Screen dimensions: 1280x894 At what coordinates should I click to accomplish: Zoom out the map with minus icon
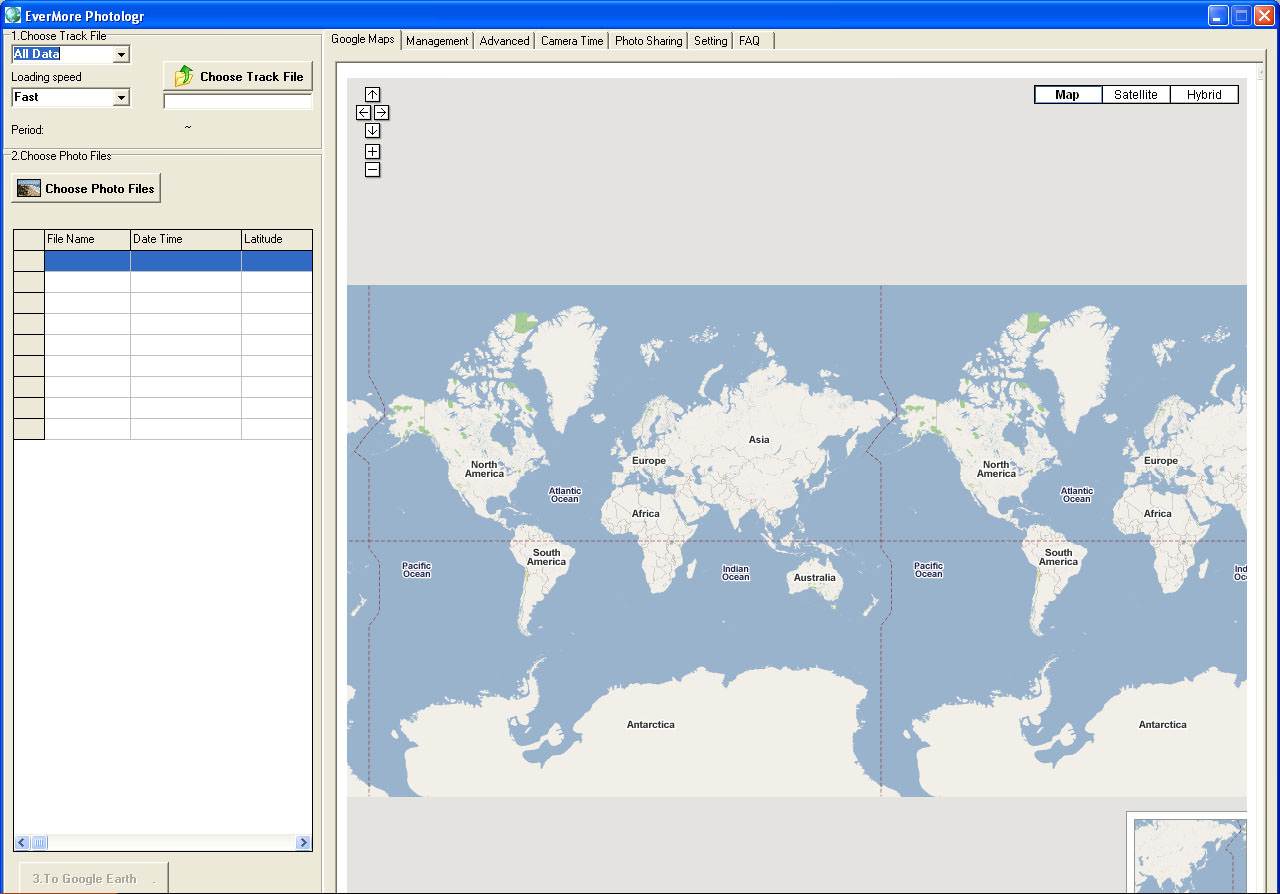click(372, 170)
